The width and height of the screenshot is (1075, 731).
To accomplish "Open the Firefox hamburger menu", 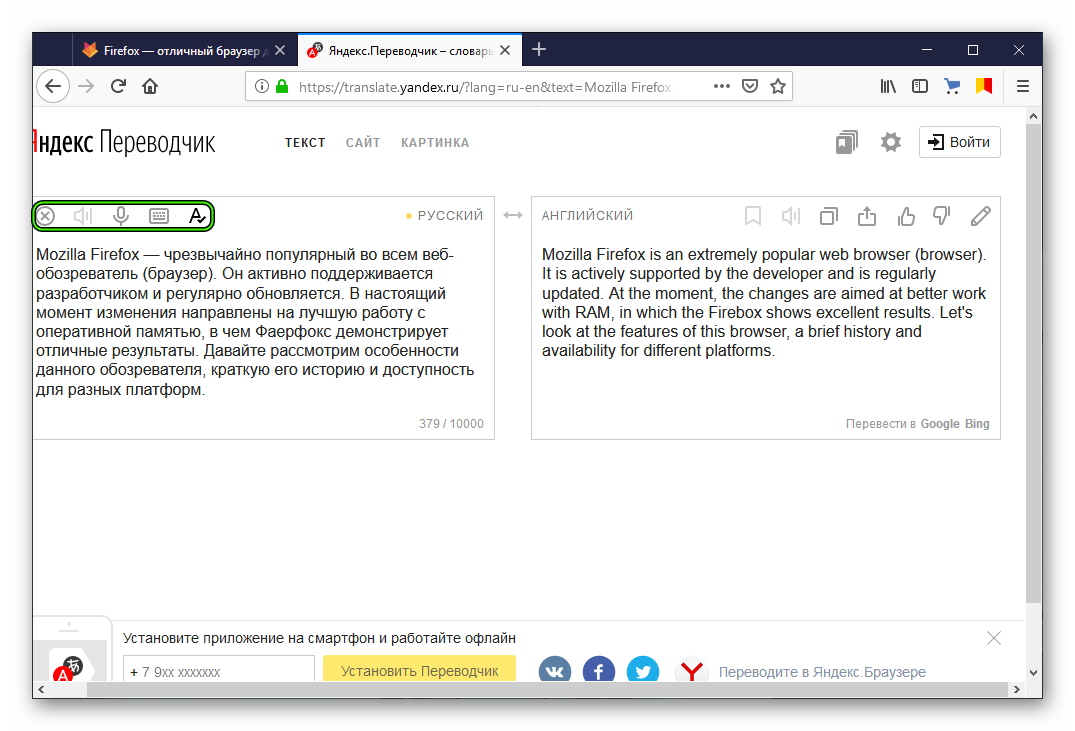I will pos(1023,86).
